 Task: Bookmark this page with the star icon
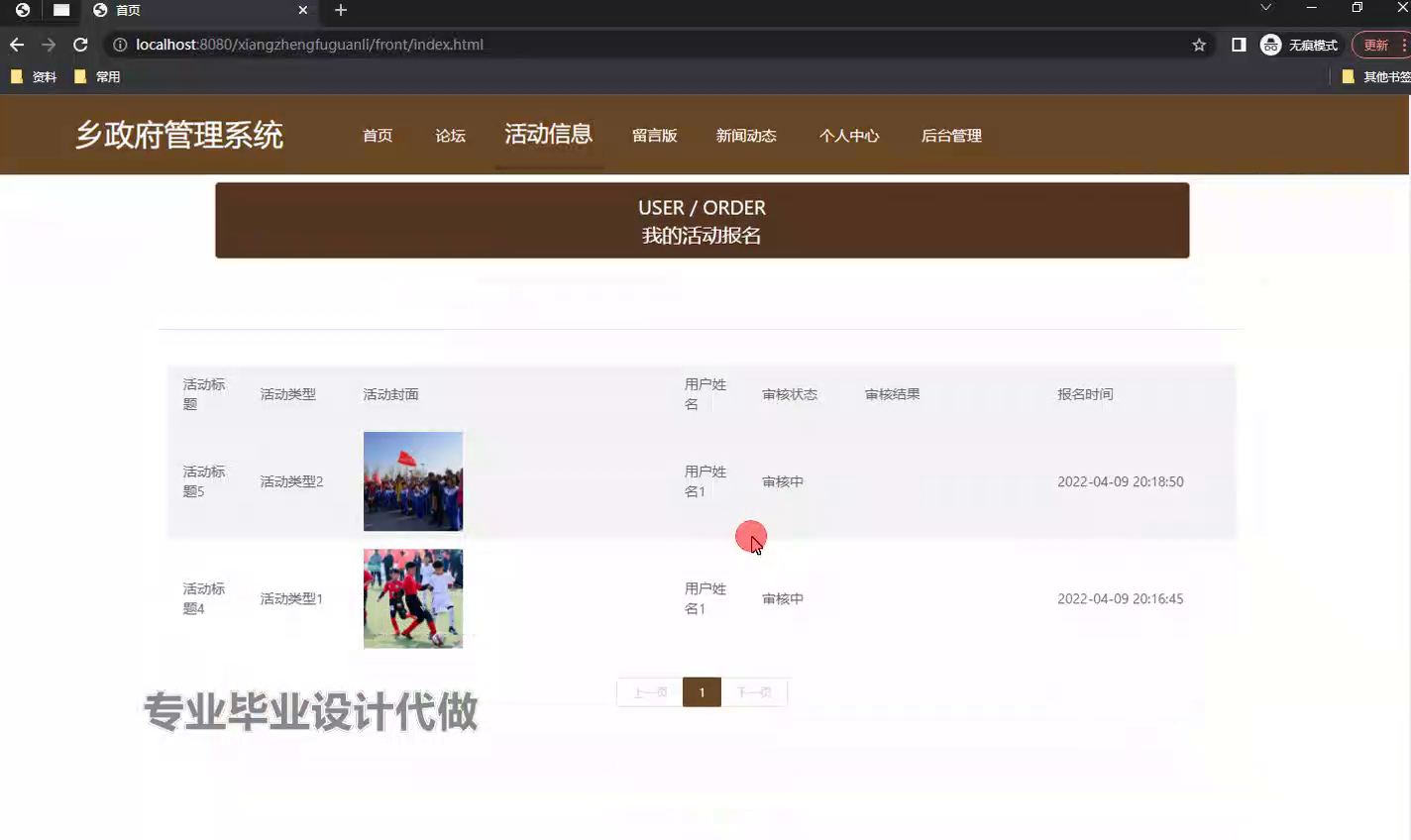click(x=1199, y=45)
